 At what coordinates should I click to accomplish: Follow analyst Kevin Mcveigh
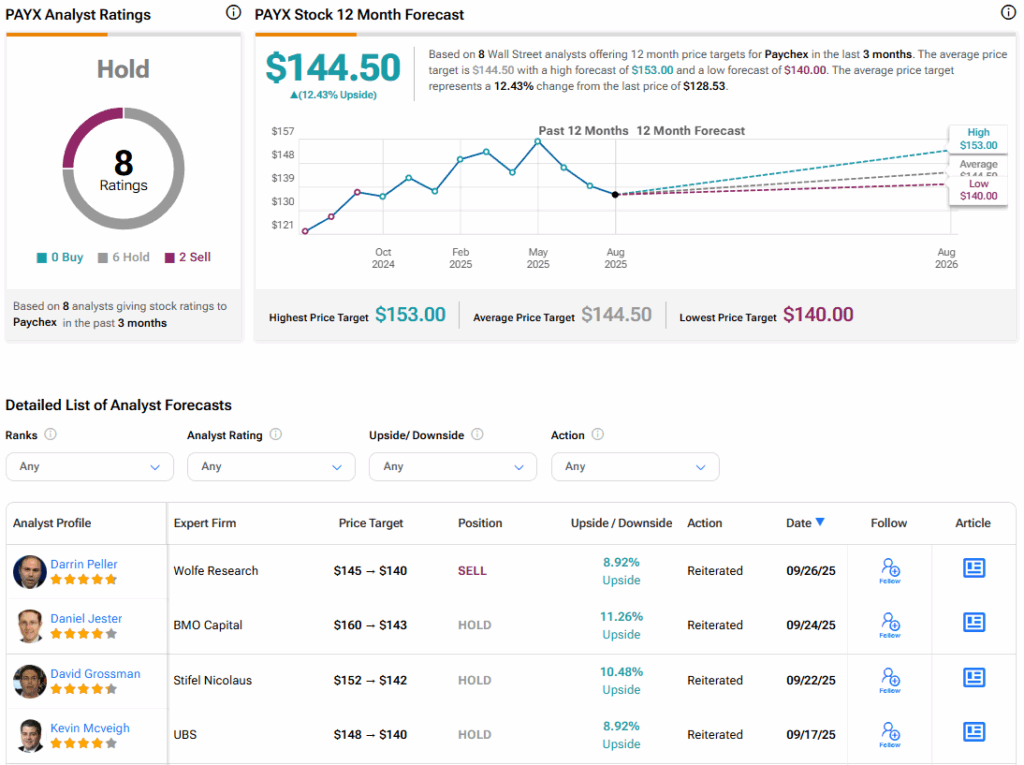click(890, 734)
